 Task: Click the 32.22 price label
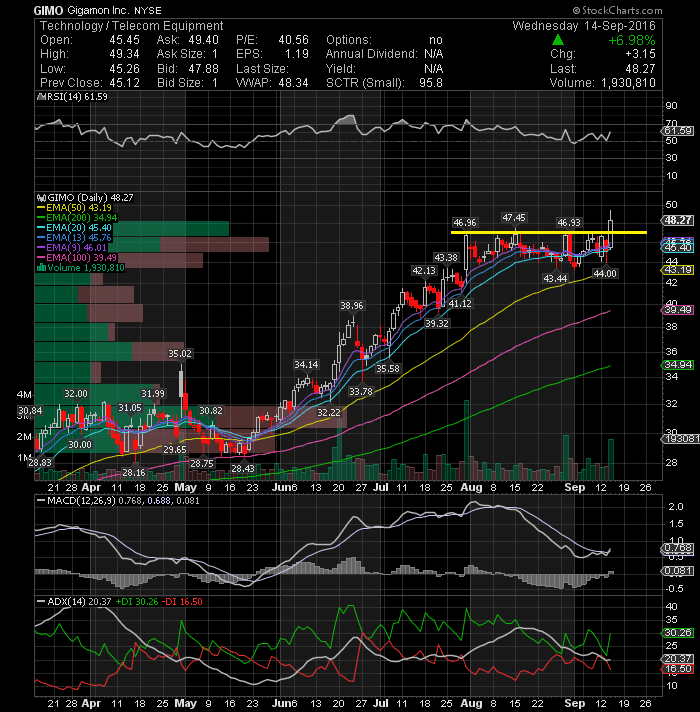329,412
